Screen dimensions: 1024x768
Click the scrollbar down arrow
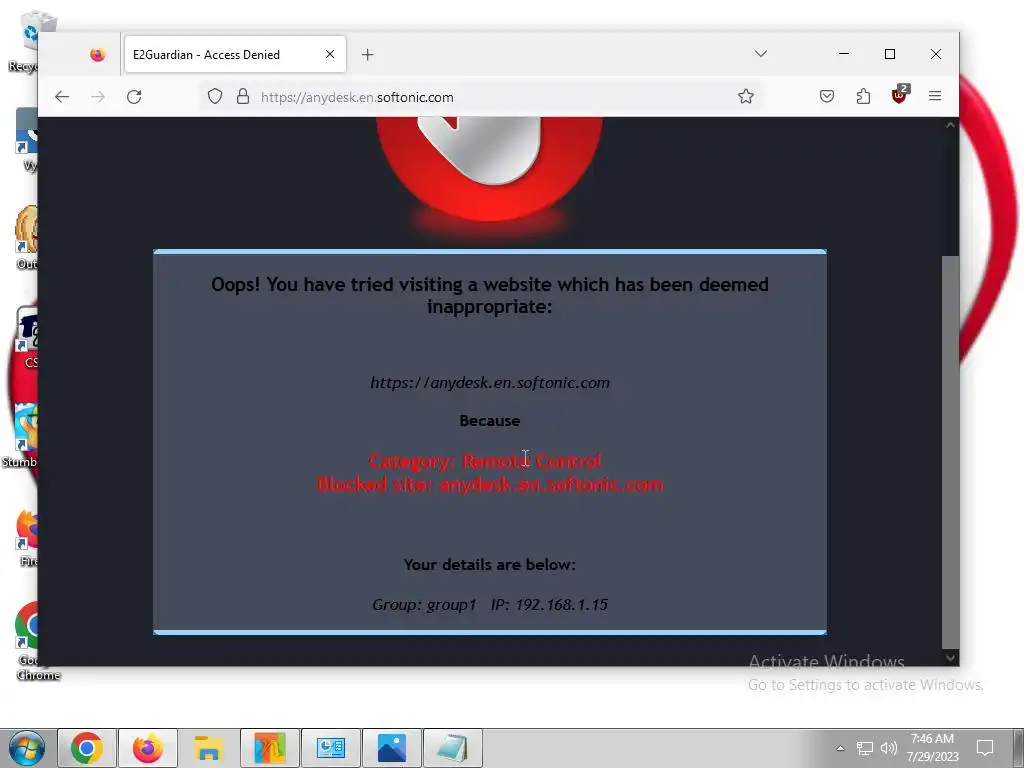point(950,658)
